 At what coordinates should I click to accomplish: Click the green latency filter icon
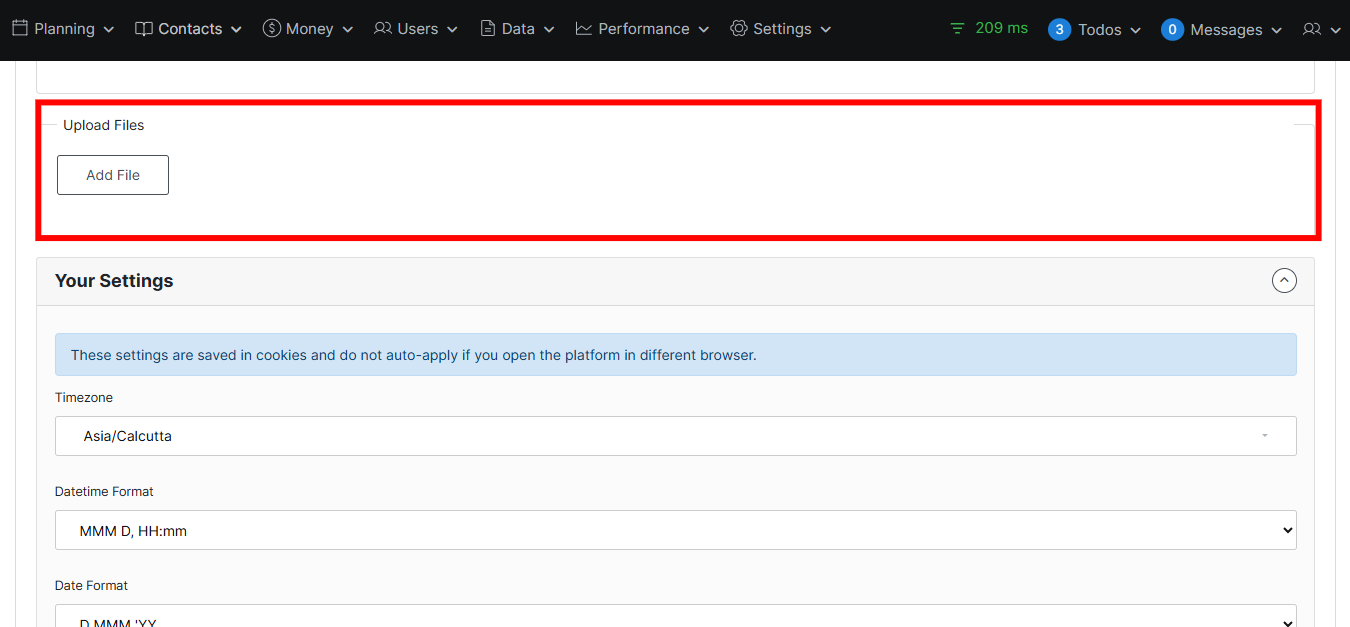pyautogui.click(x=958, y=29)
